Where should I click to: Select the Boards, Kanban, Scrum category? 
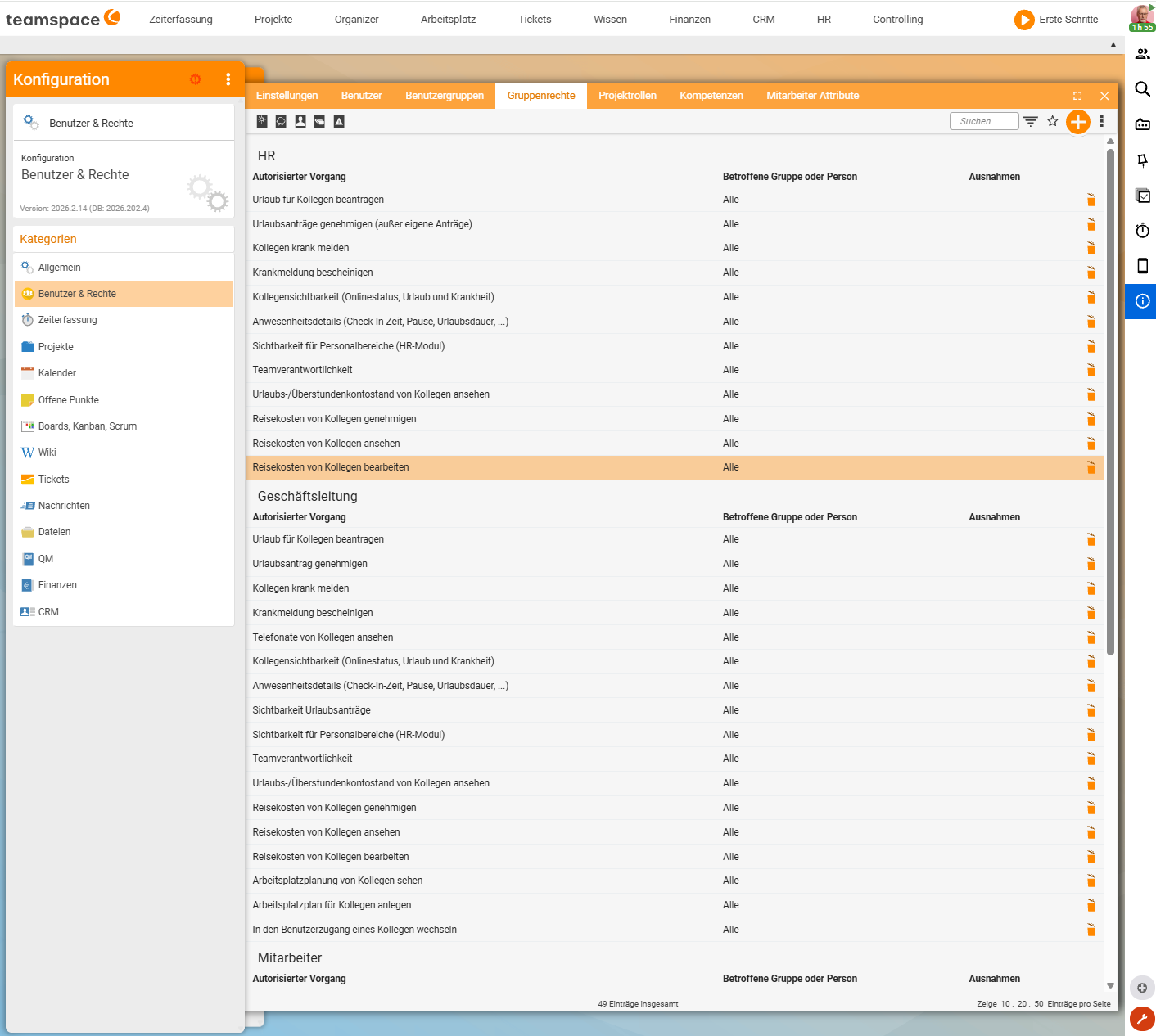click(x=124, y=426)
